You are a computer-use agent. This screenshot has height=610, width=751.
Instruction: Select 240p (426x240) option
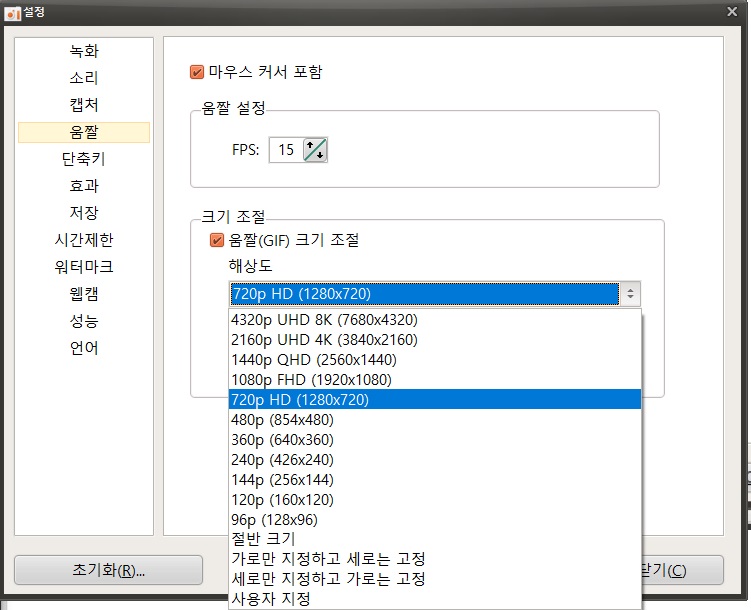[435, 460]
